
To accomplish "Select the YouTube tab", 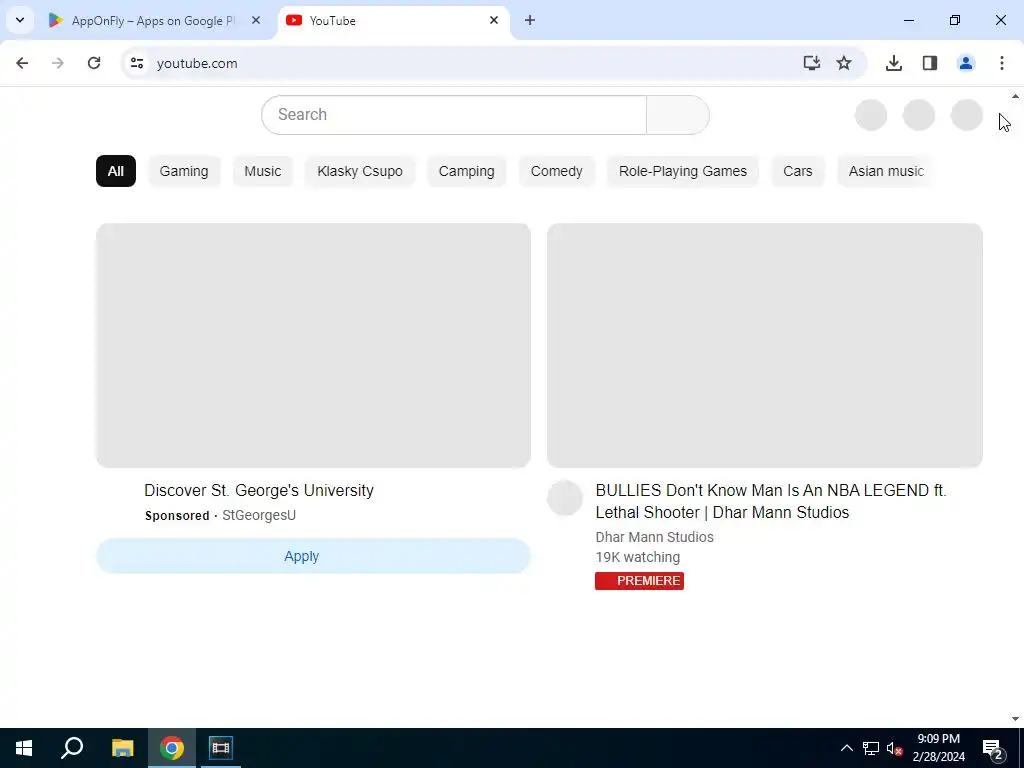I will tap(394, 20).
